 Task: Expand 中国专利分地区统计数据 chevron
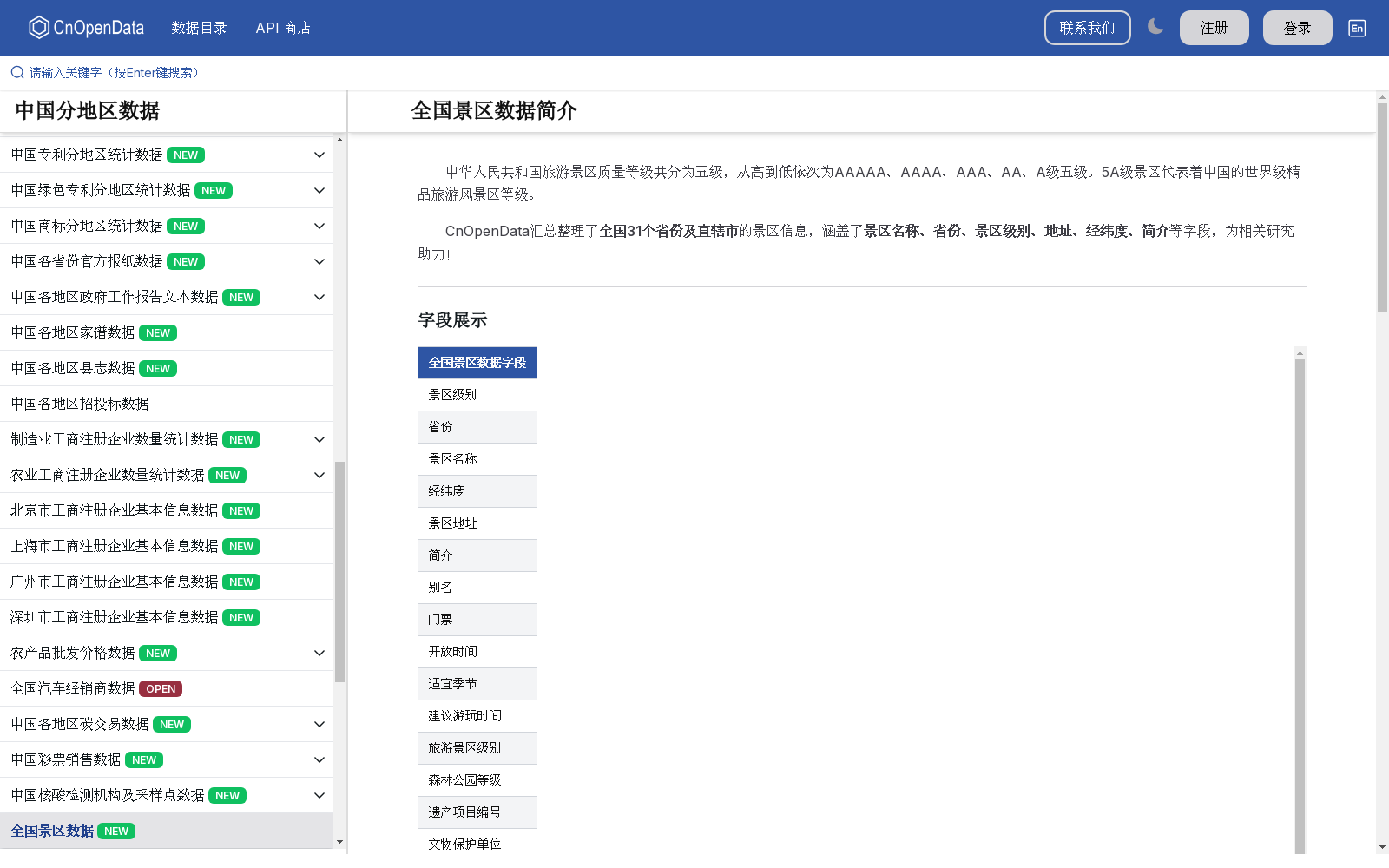(x=319, y=155)
